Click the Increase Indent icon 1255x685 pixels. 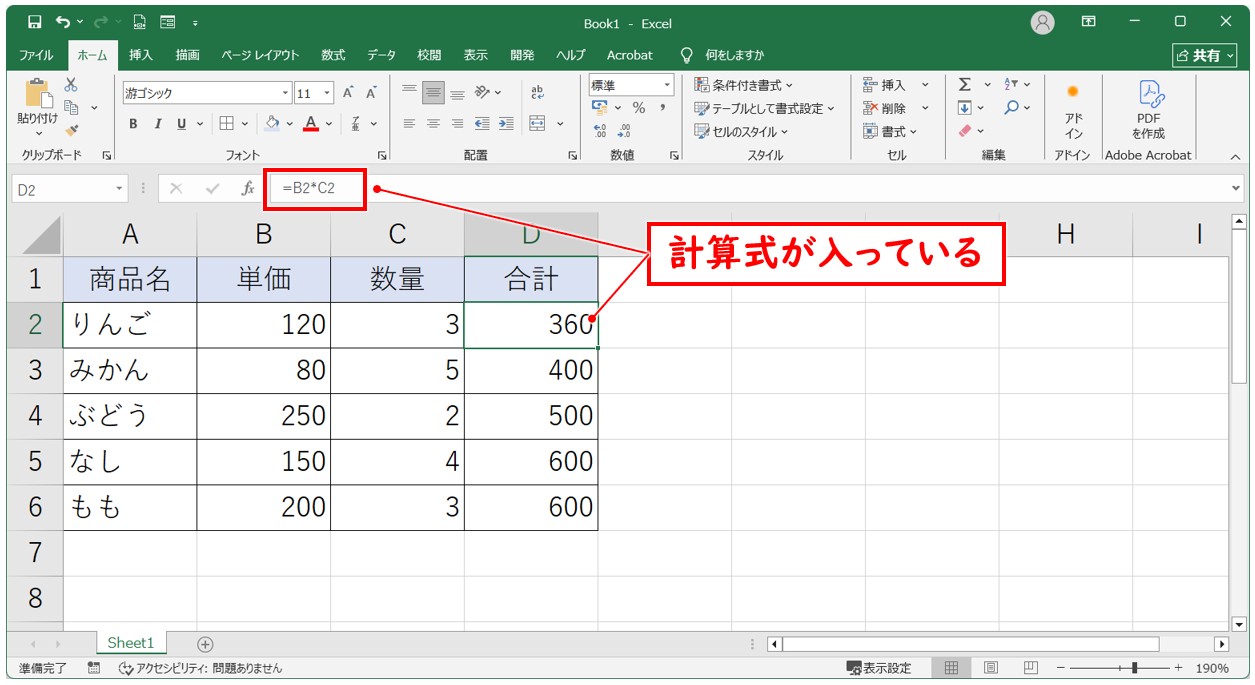(506, 124)
